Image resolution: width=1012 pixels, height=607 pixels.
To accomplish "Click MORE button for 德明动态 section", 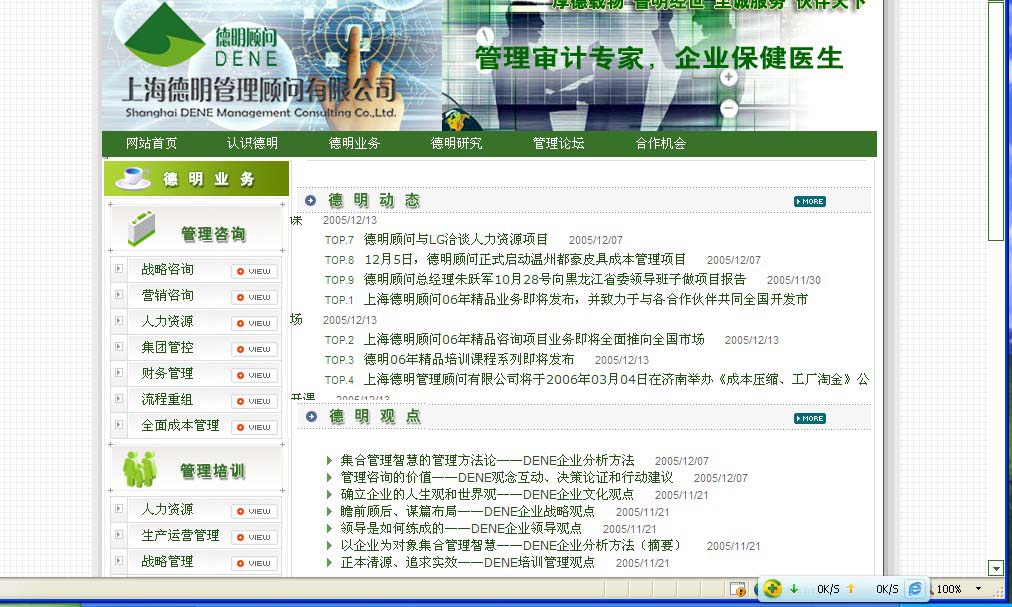I will (810, 201).
